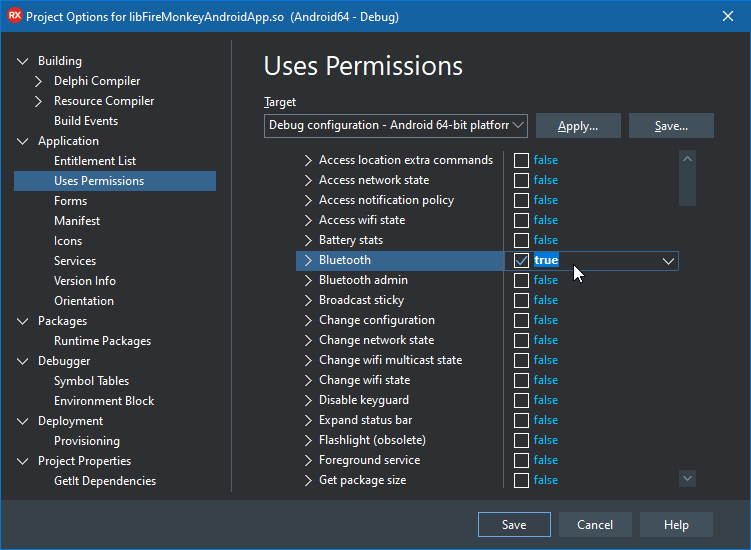Click the Save... button next to Apply

tap(671, 126)
